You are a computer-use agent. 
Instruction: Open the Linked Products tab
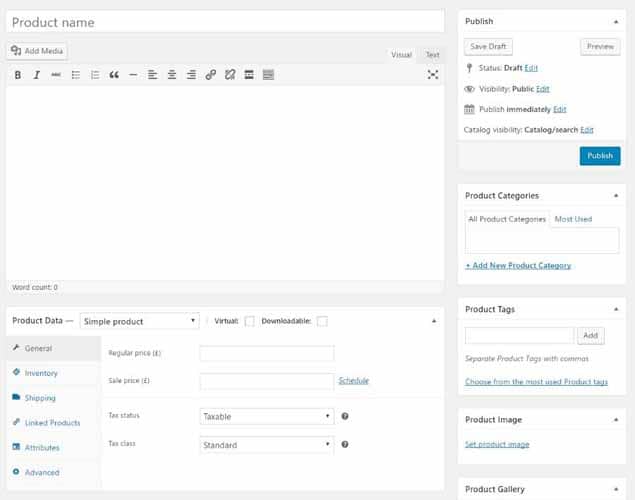[x=53, y=423]
